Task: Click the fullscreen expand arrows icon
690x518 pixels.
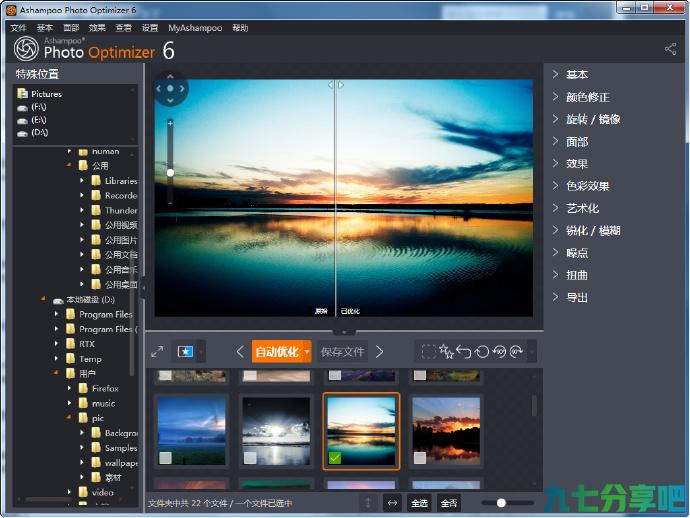Action: click(x=157, y=352)
